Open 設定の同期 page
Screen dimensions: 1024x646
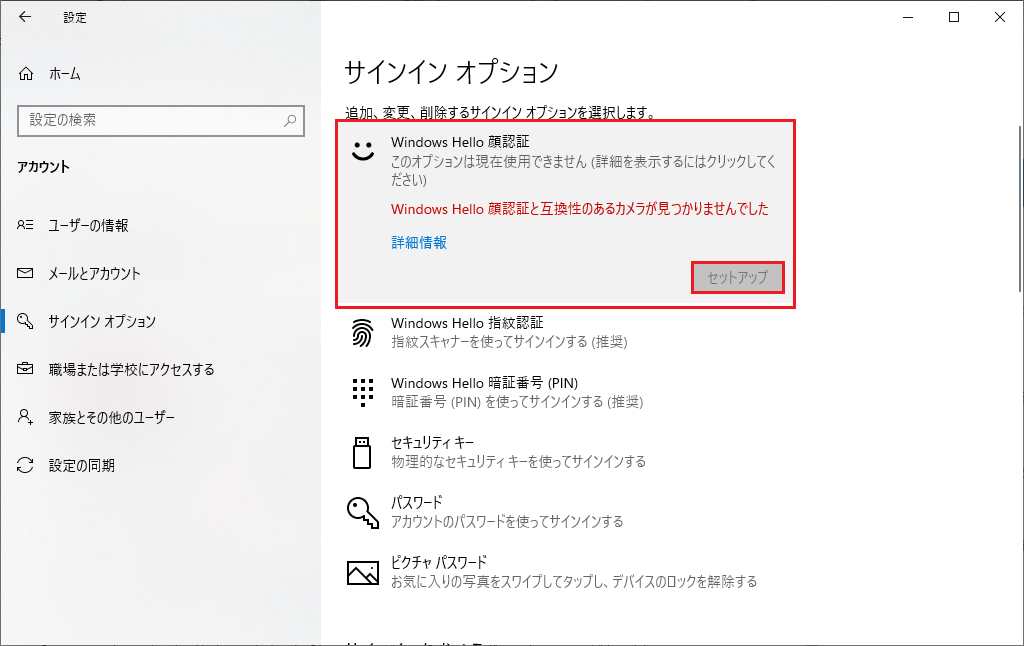[x=81, y=466]
